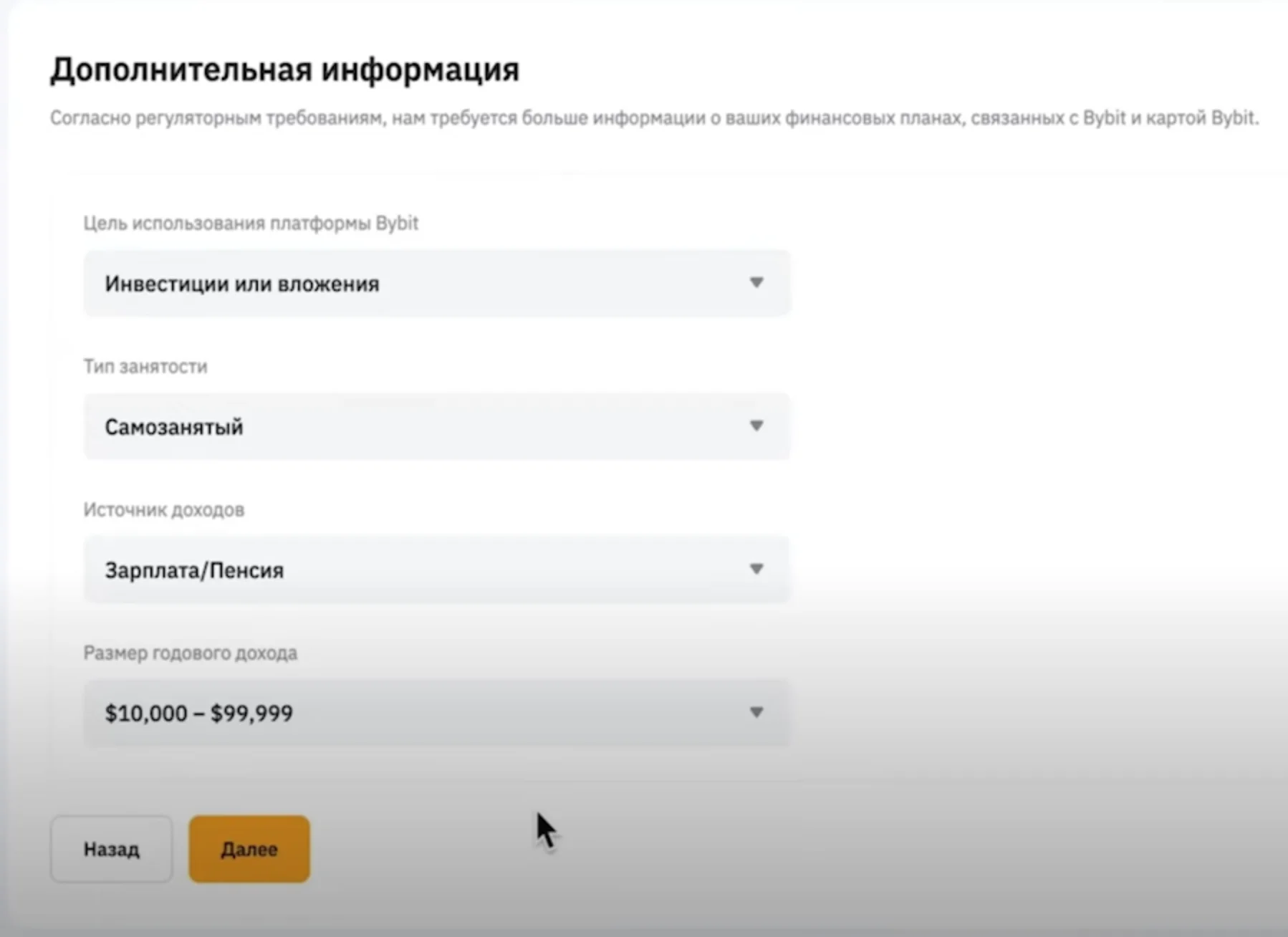Click the selected value Зарплата/Пенсия
Screen dimensions: 1288x937
pyautogui.click(x=194, y=571)
